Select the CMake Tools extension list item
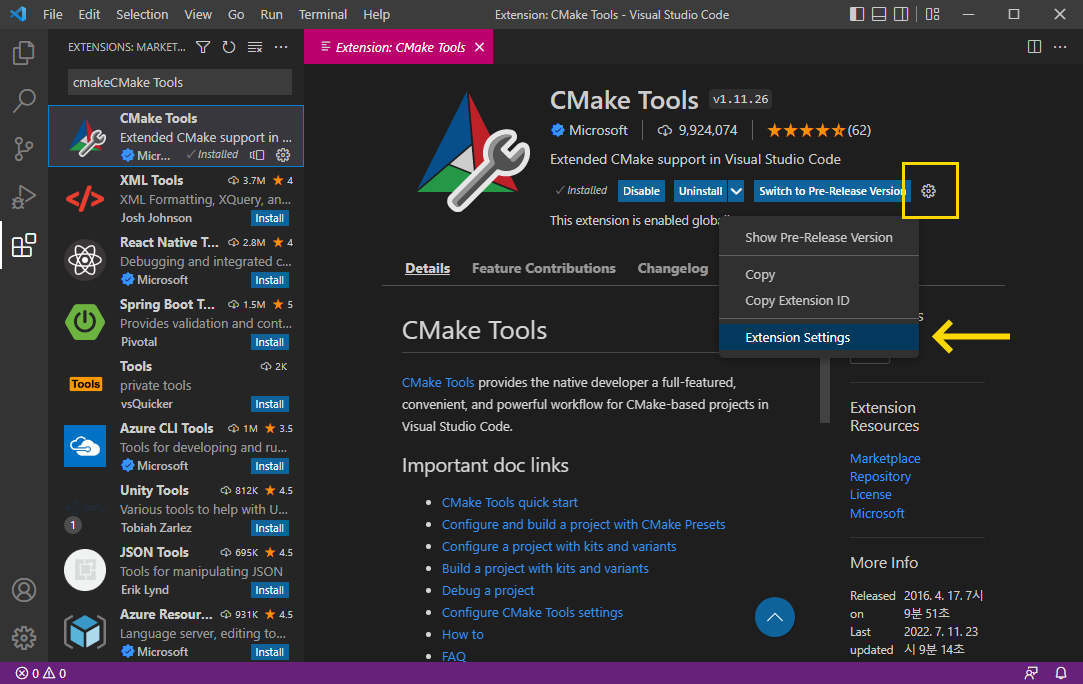 coord(176,136)
